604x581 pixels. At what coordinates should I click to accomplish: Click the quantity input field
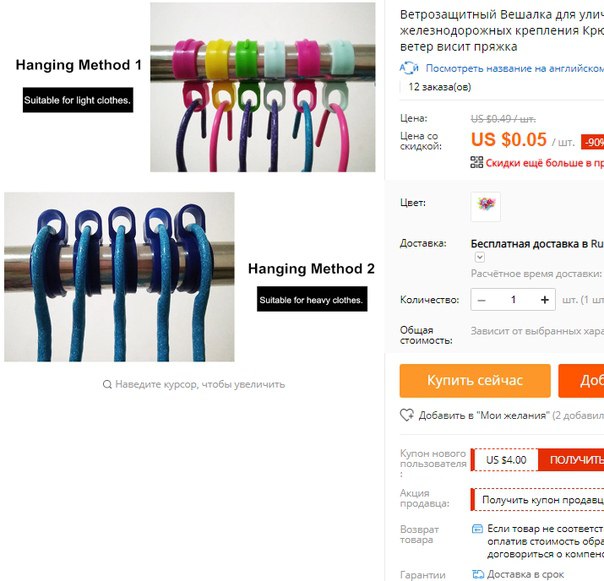pos(513,300)
